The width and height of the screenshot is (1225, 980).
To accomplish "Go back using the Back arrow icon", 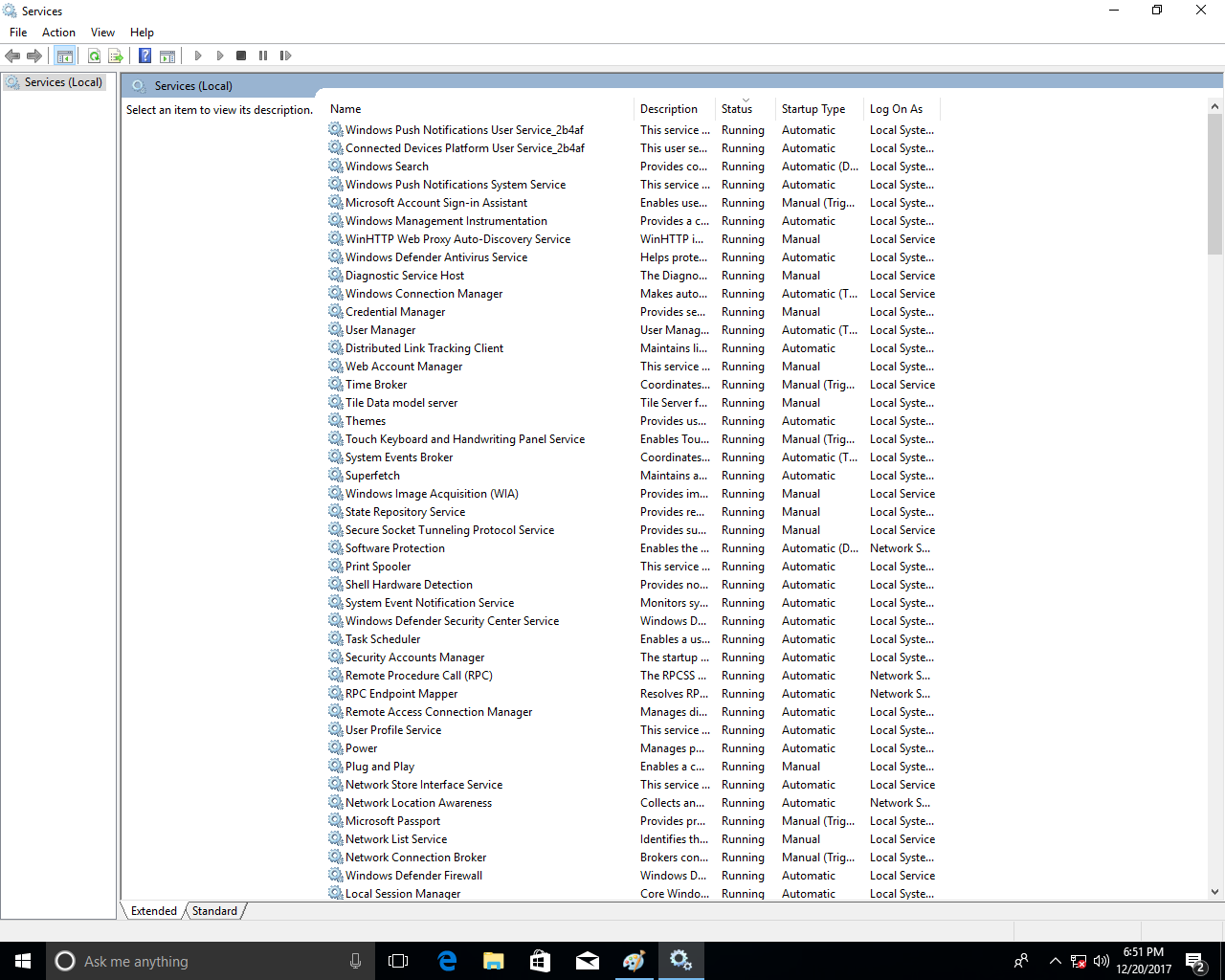I will (13, 56).
